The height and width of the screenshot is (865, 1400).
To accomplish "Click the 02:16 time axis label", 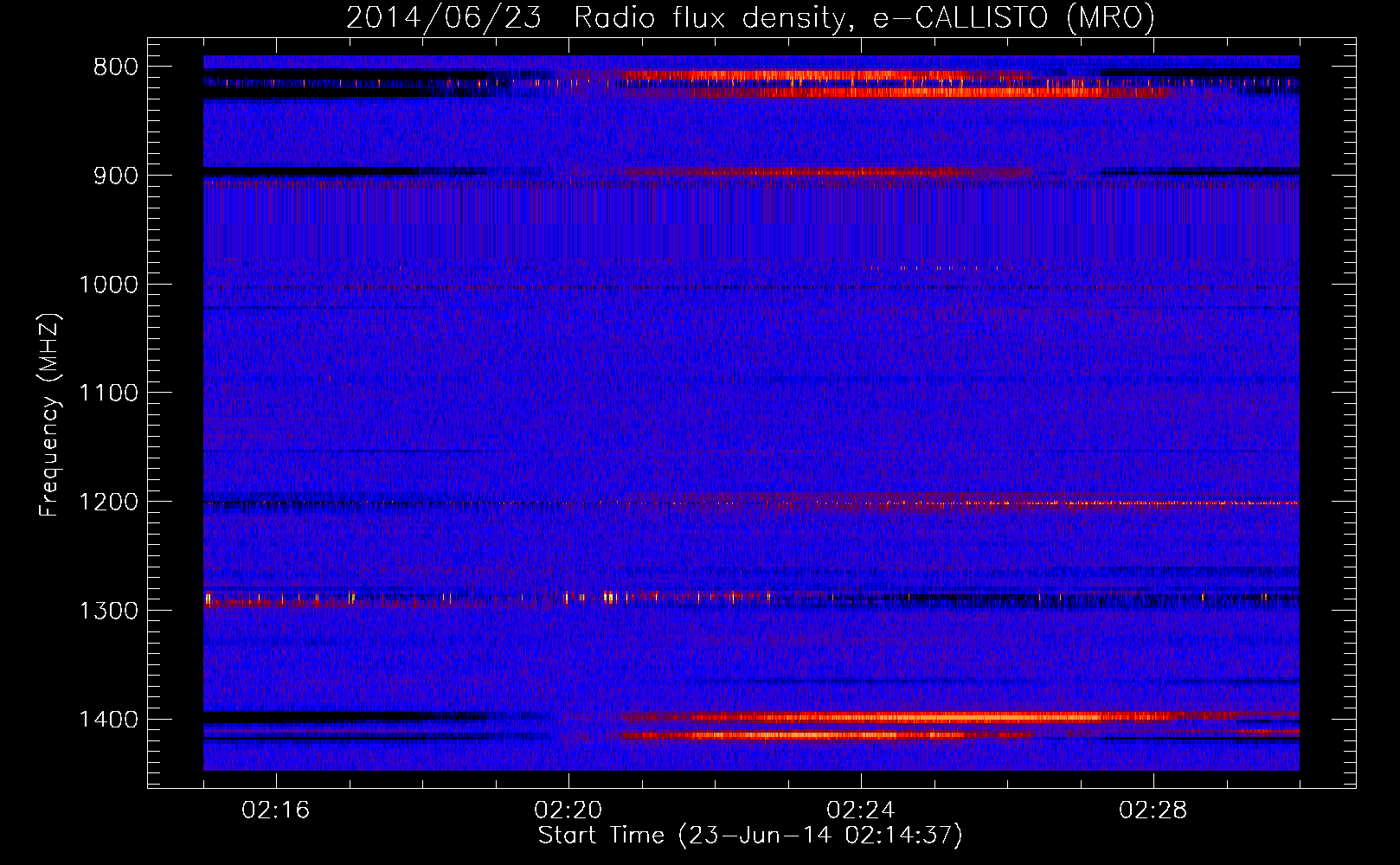I will (276, 811).
